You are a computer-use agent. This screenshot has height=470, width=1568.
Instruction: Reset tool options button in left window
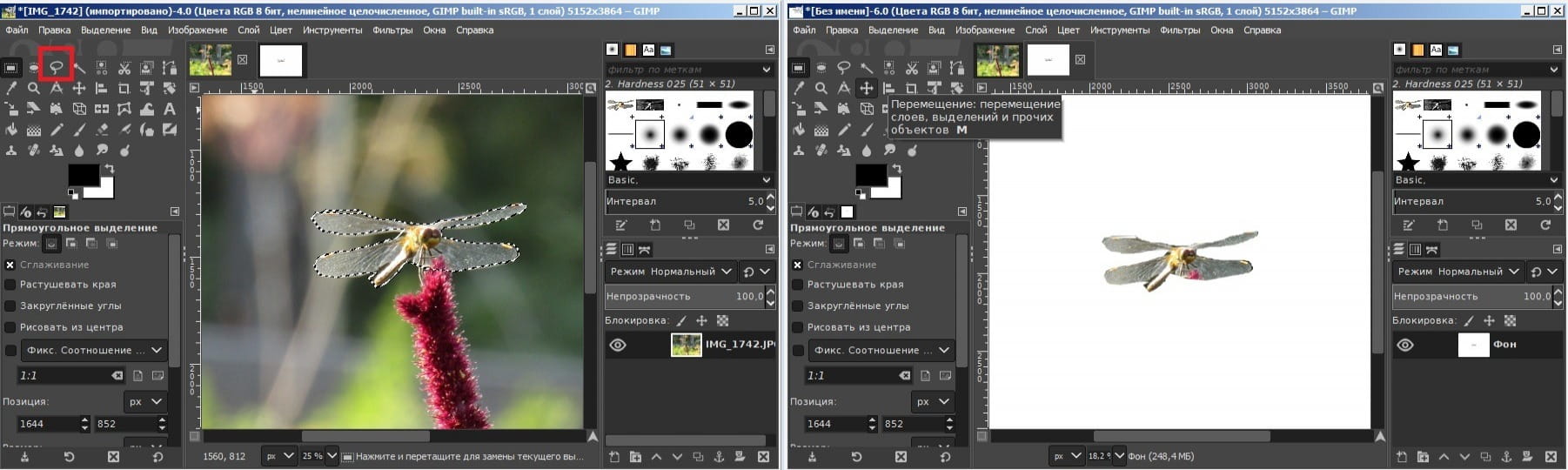(157, 457)
